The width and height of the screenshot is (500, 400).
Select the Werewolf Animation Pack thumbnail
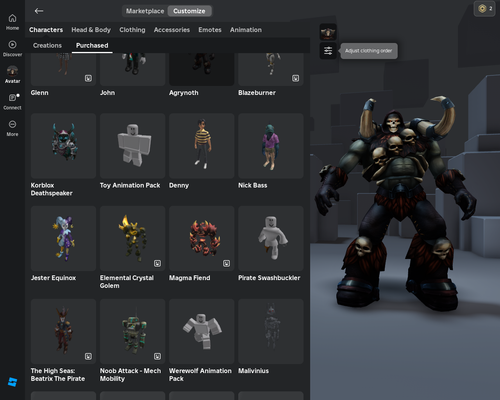(x=201, y=331)
